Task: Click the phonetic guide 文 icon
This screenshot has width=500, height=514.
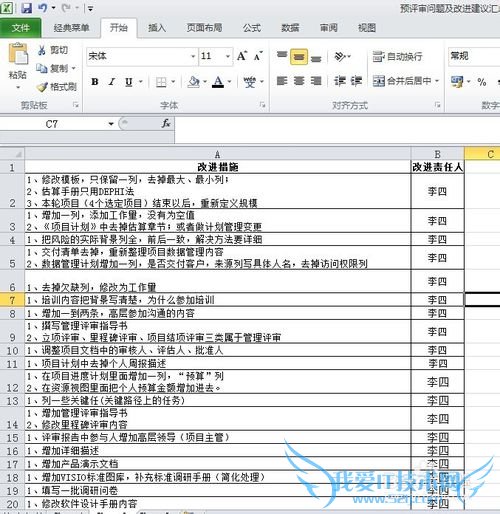Action: coord(250,82)
